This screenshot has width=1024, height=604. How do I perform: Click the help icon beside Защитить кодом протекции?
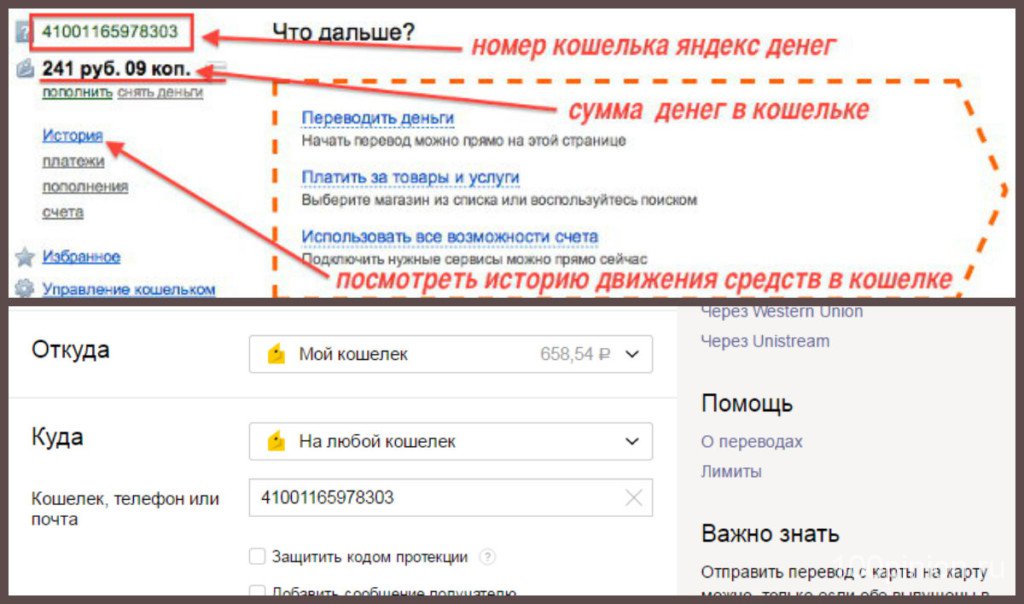[487, 557]
